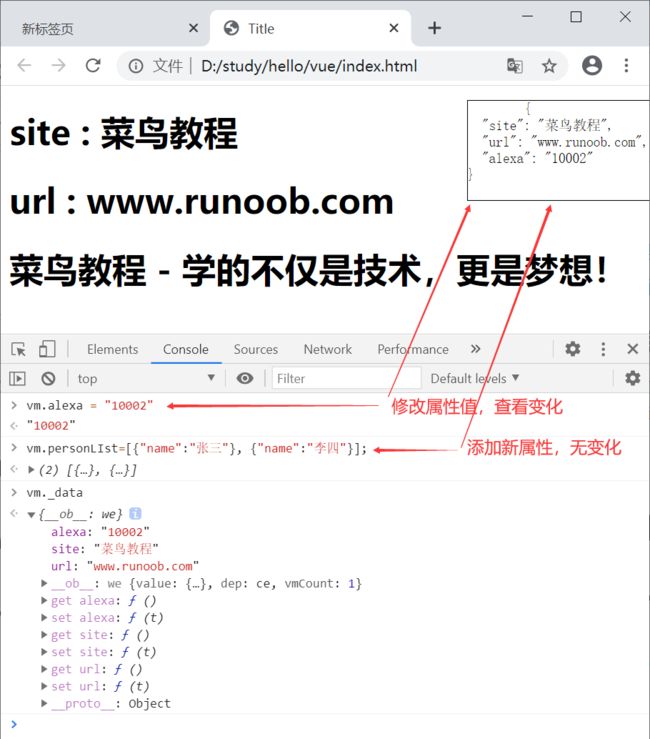Expand set site function
This screenshot has width=650, height=739.
click(44, 652)
